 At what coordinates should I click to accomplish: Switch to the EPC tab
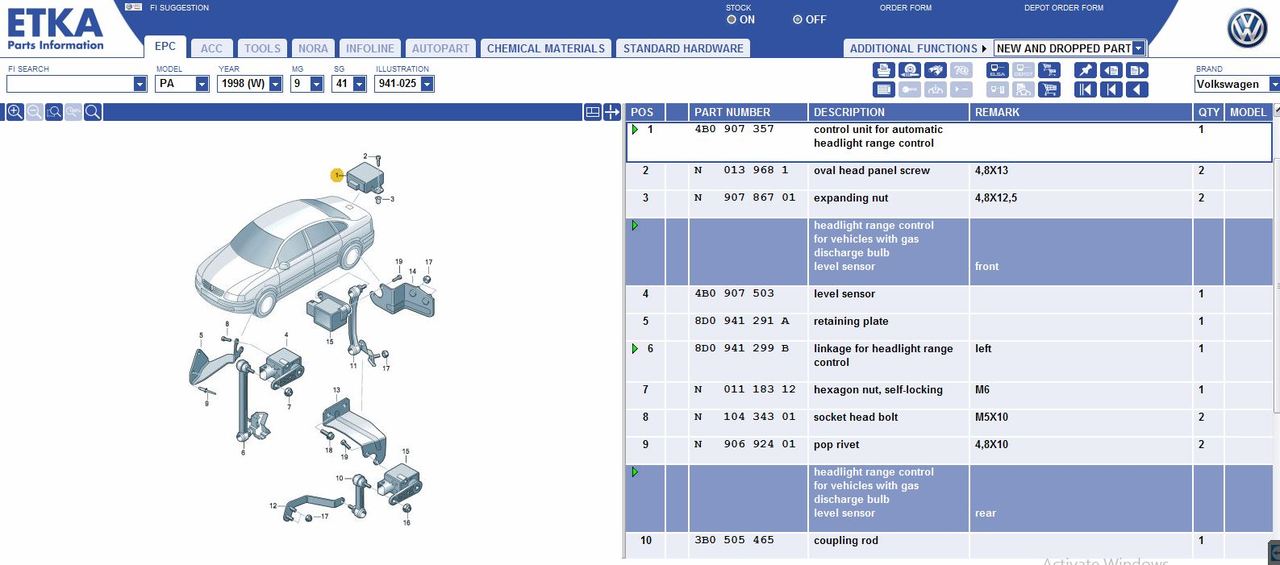(x=165, y=47)
